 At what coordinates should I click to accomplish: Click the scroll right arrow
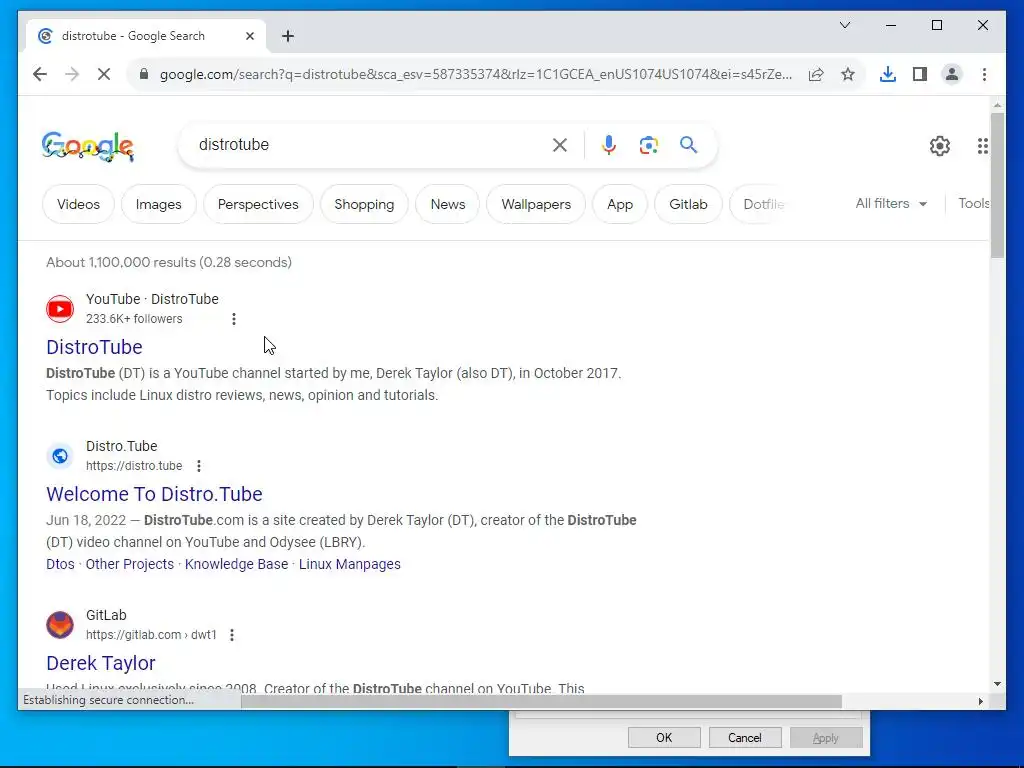click(980, 701)
